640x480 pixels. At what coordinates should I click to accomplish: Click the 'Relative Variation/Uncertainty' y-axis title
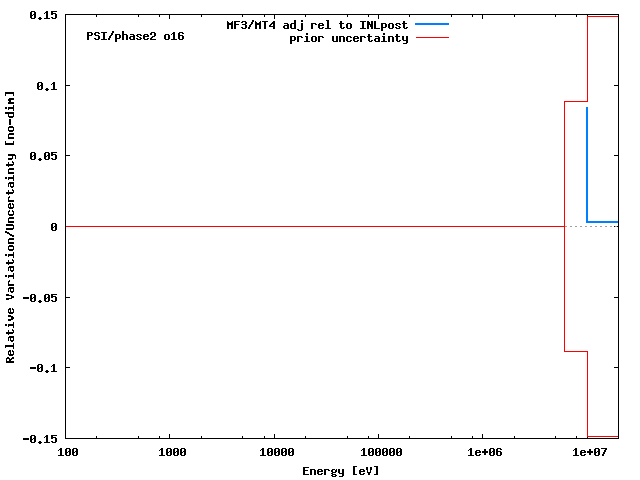click(x=11, y=227)
